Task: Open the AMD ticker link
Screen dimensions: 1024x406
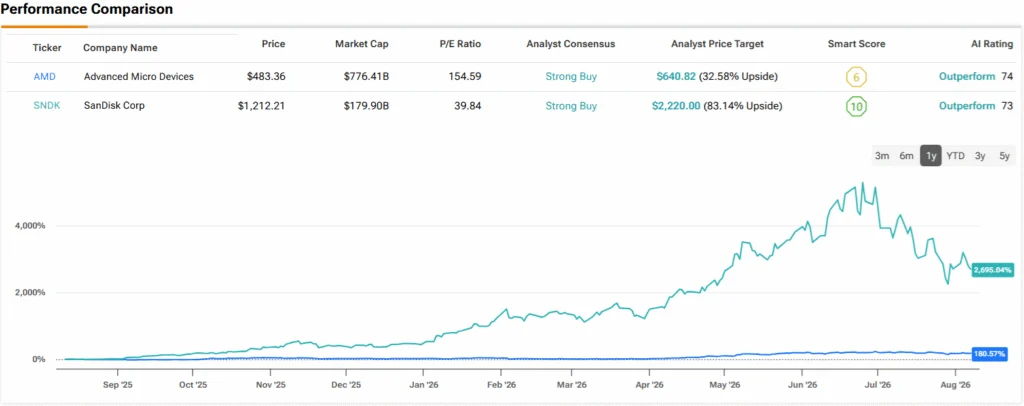Action: (44, 76)
